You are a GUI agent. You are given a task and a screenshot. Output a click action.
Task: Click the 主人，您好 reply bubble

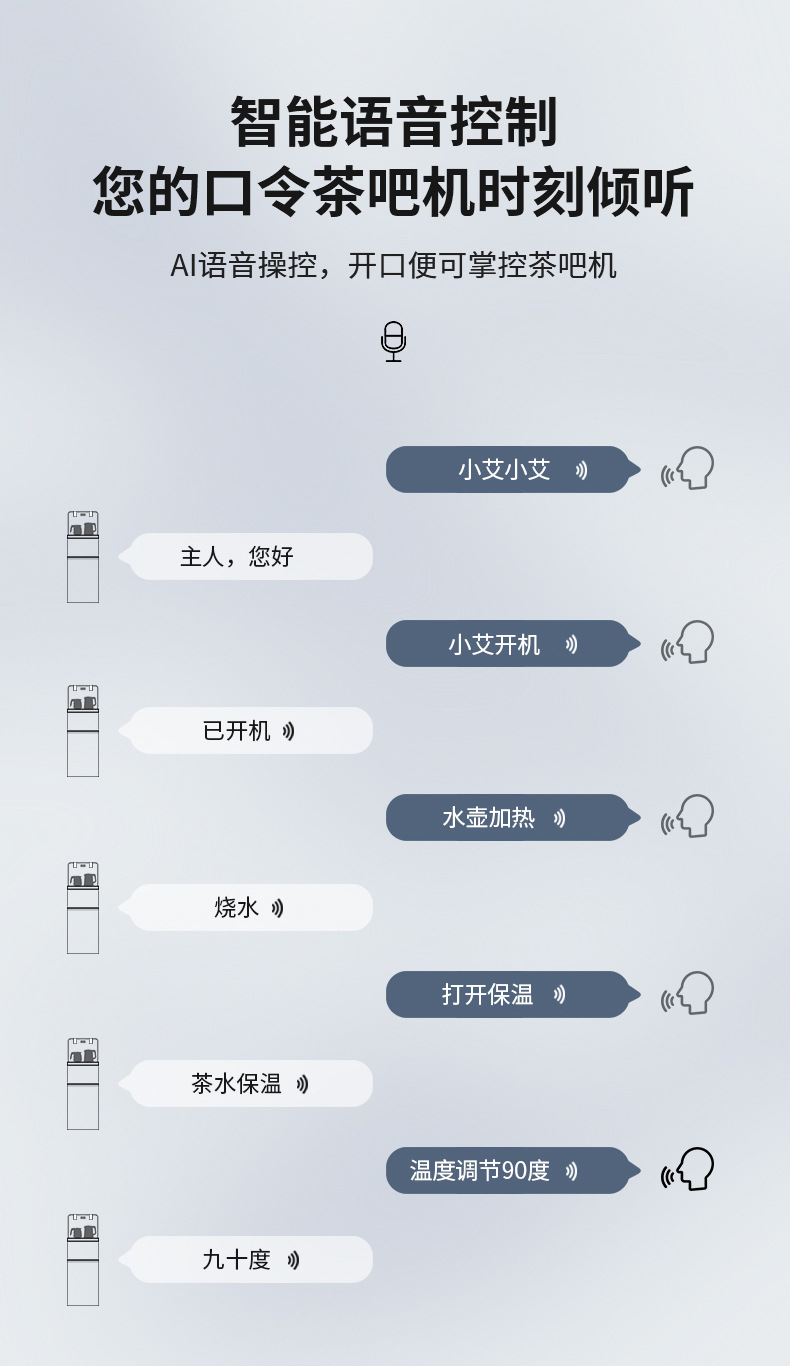[250, 557]
